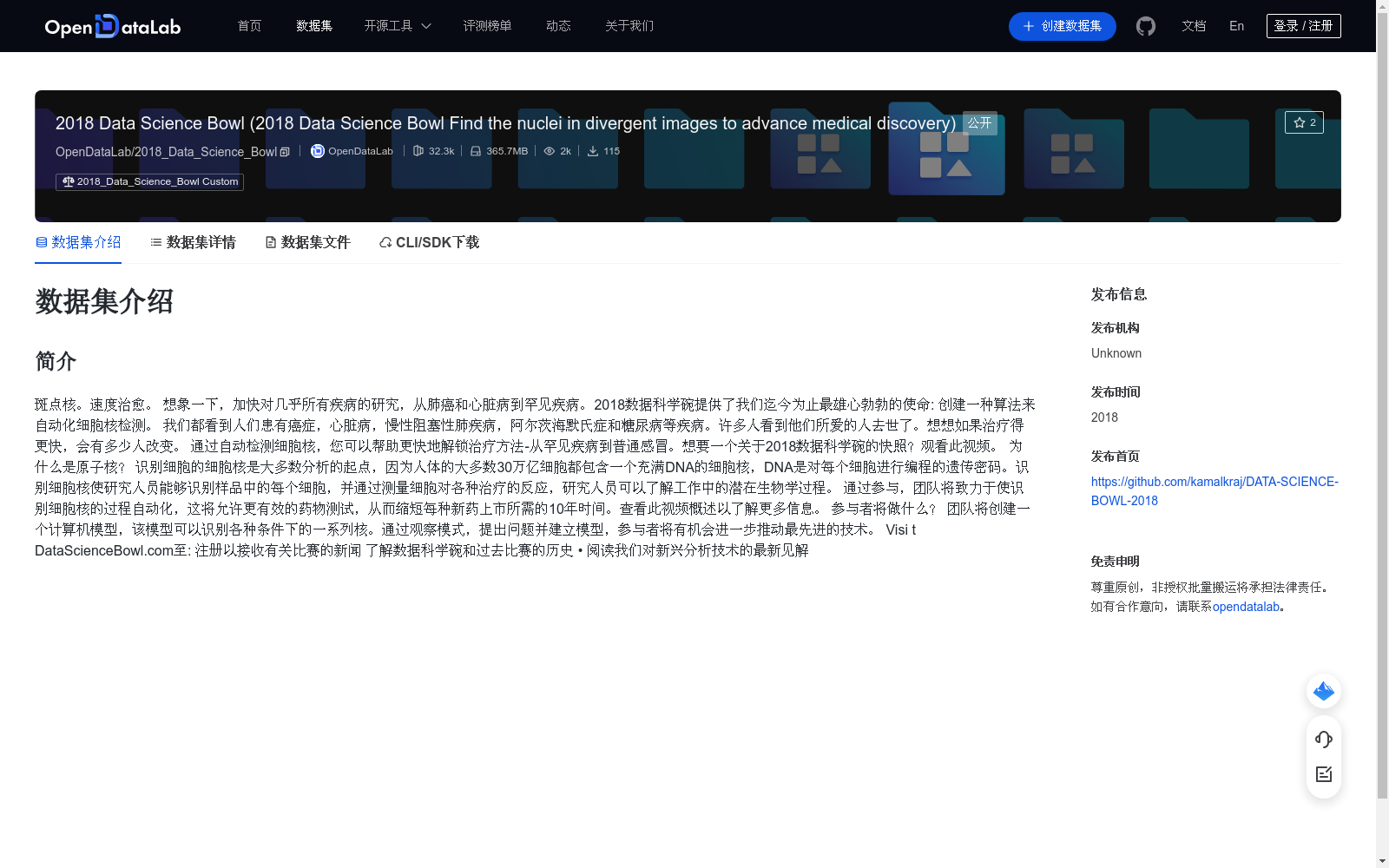This screenshot has height=868, width=1389.
Task: Click the 365.7MB storage size icon
Action: coord(476,151)
